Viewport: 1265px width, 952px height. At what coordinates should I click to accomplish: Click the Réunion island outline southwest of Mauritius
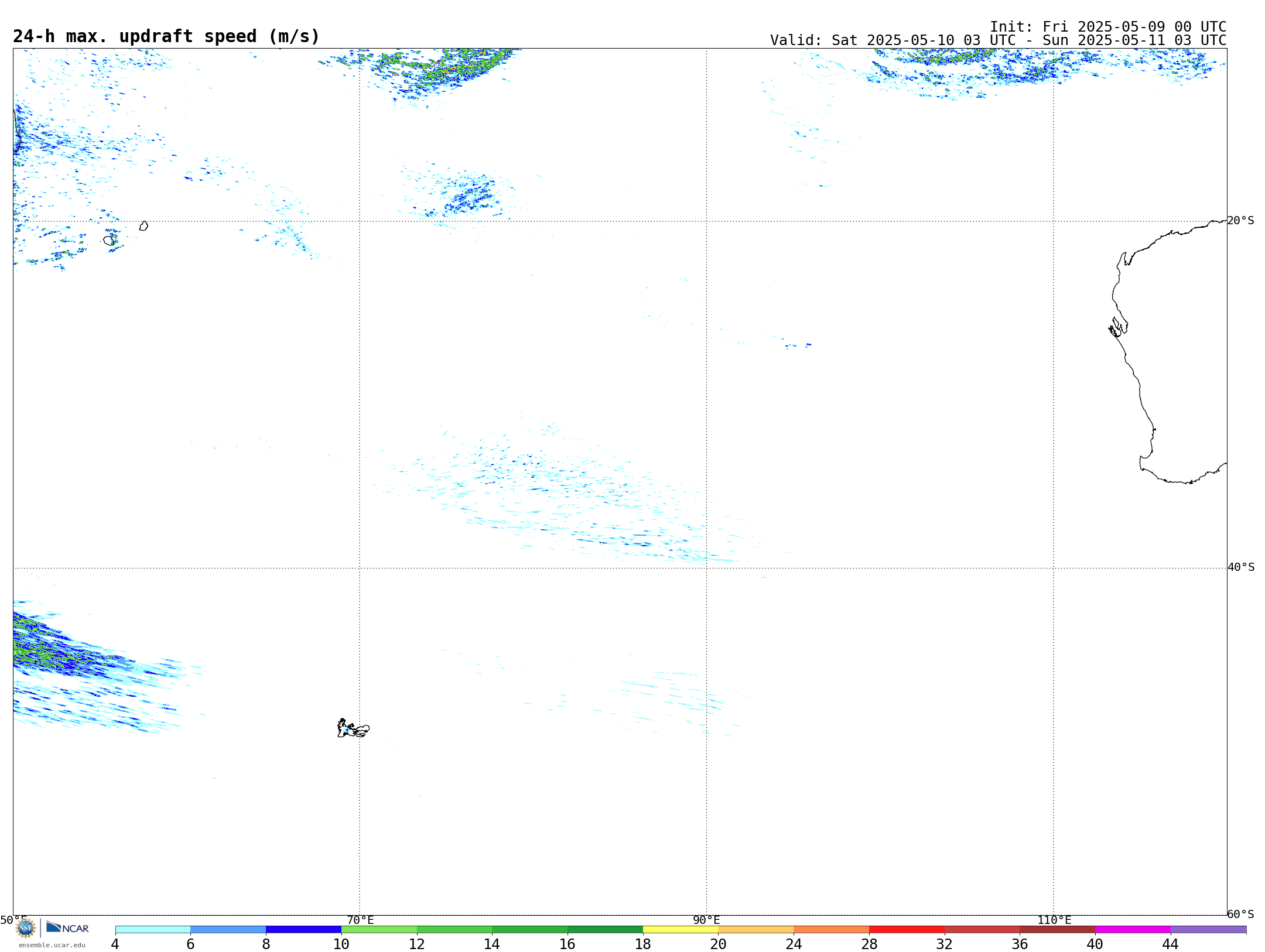click(109, 241)
